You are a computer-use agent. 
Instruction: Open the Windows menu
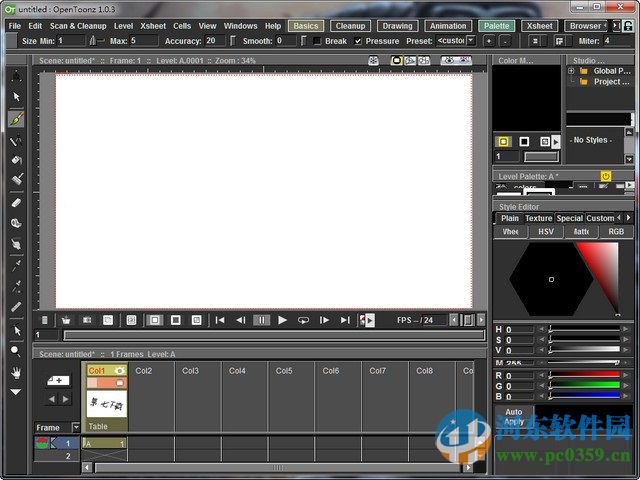240,26
